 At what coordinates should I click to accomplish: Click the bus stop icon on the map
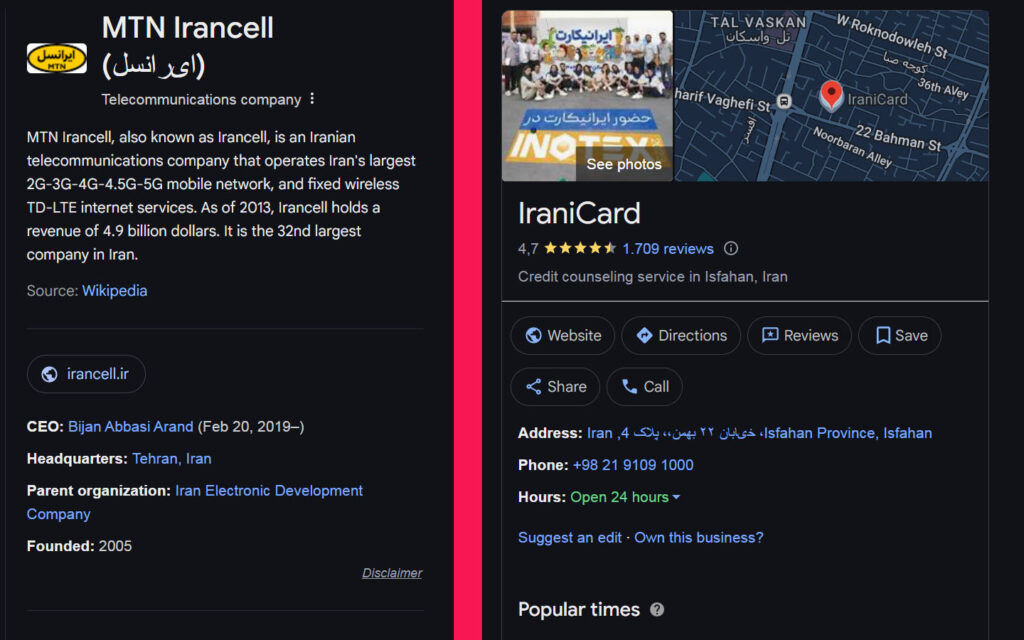coord(784,101)
